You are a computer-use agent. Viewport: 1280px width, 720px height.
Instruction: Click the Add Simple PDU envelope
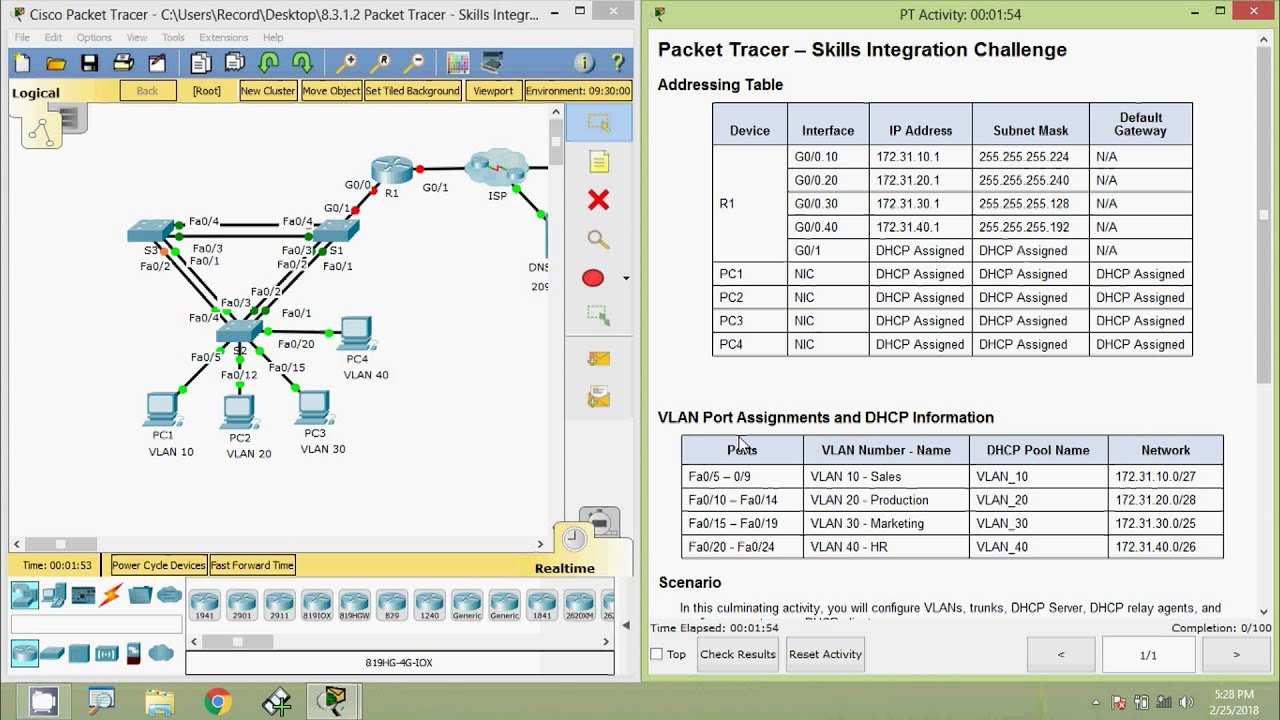click(x=598, y=358)
